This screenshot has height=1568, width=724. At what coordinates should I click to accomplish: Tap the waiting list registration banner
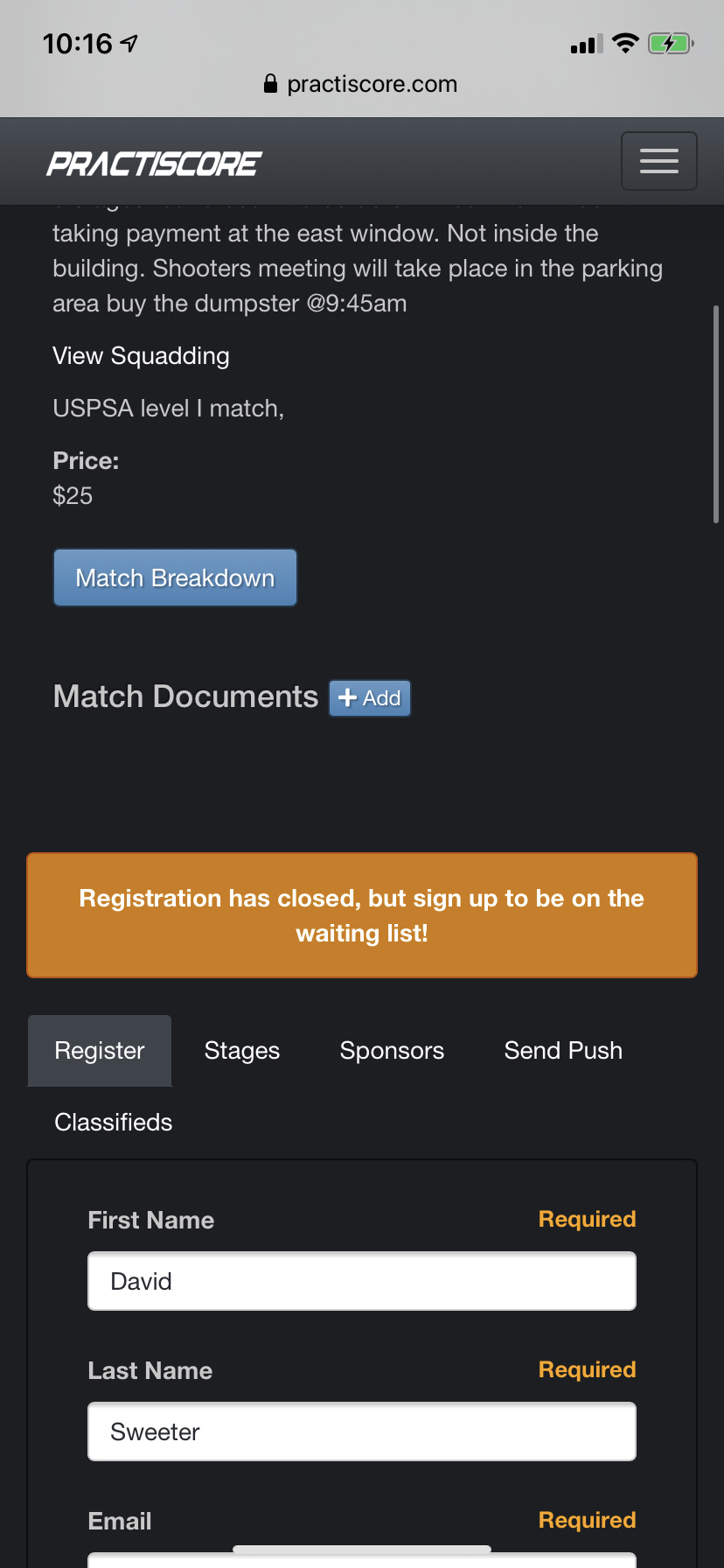[x=361, y=915]
